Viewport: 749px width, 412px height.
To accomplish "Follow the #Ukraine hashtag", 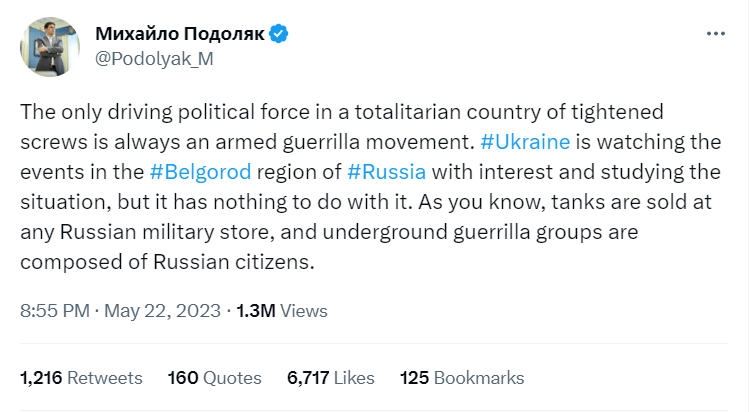I will coord(525,142).
